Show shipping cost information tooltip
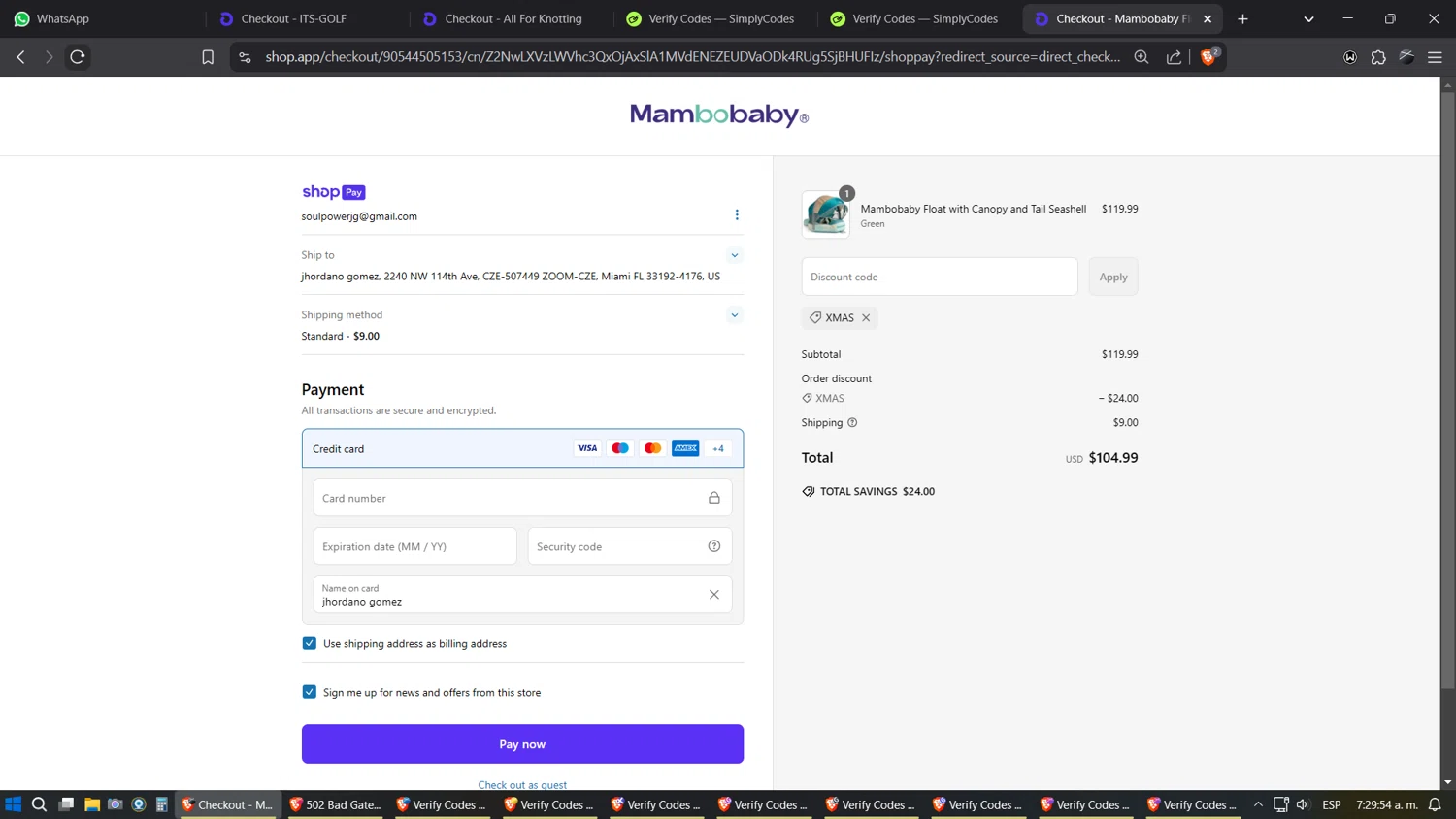 pos(852,422)
